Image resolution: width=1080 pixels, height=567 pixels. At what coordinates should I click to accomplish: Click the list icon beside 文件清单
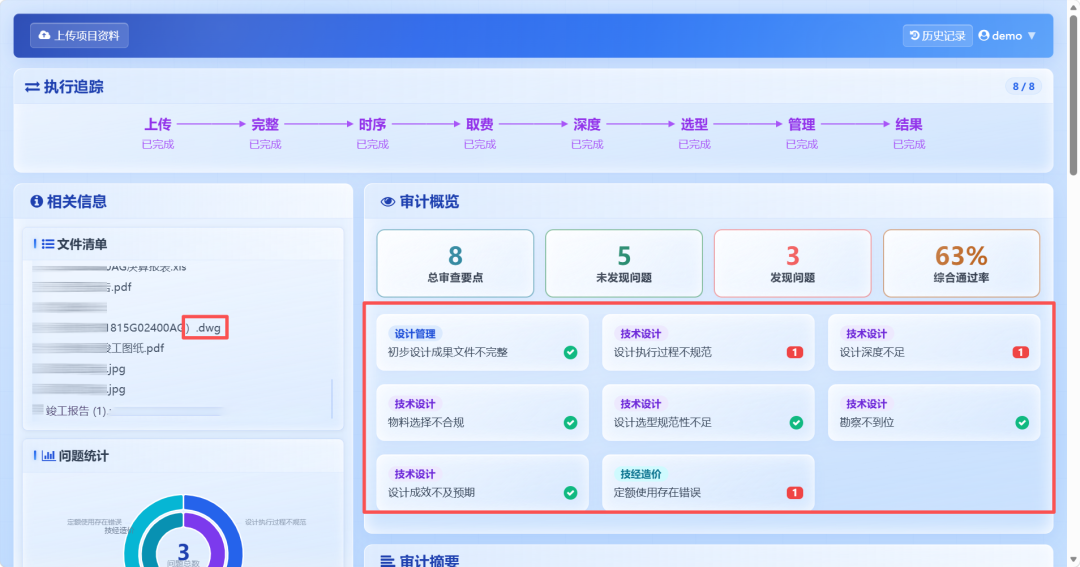tap(48, 244)
